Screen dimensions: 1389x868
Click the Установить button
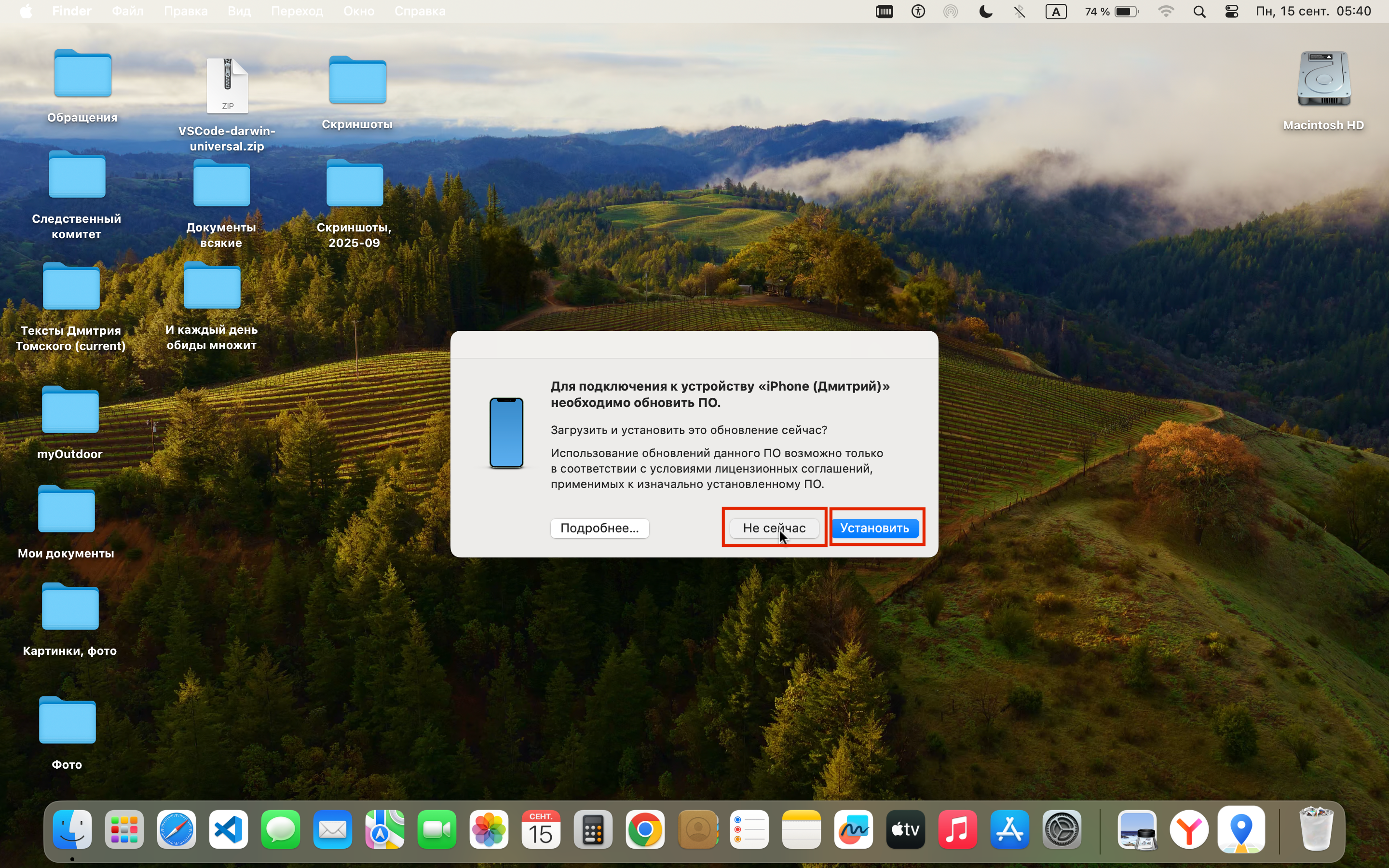click(875, 528)
